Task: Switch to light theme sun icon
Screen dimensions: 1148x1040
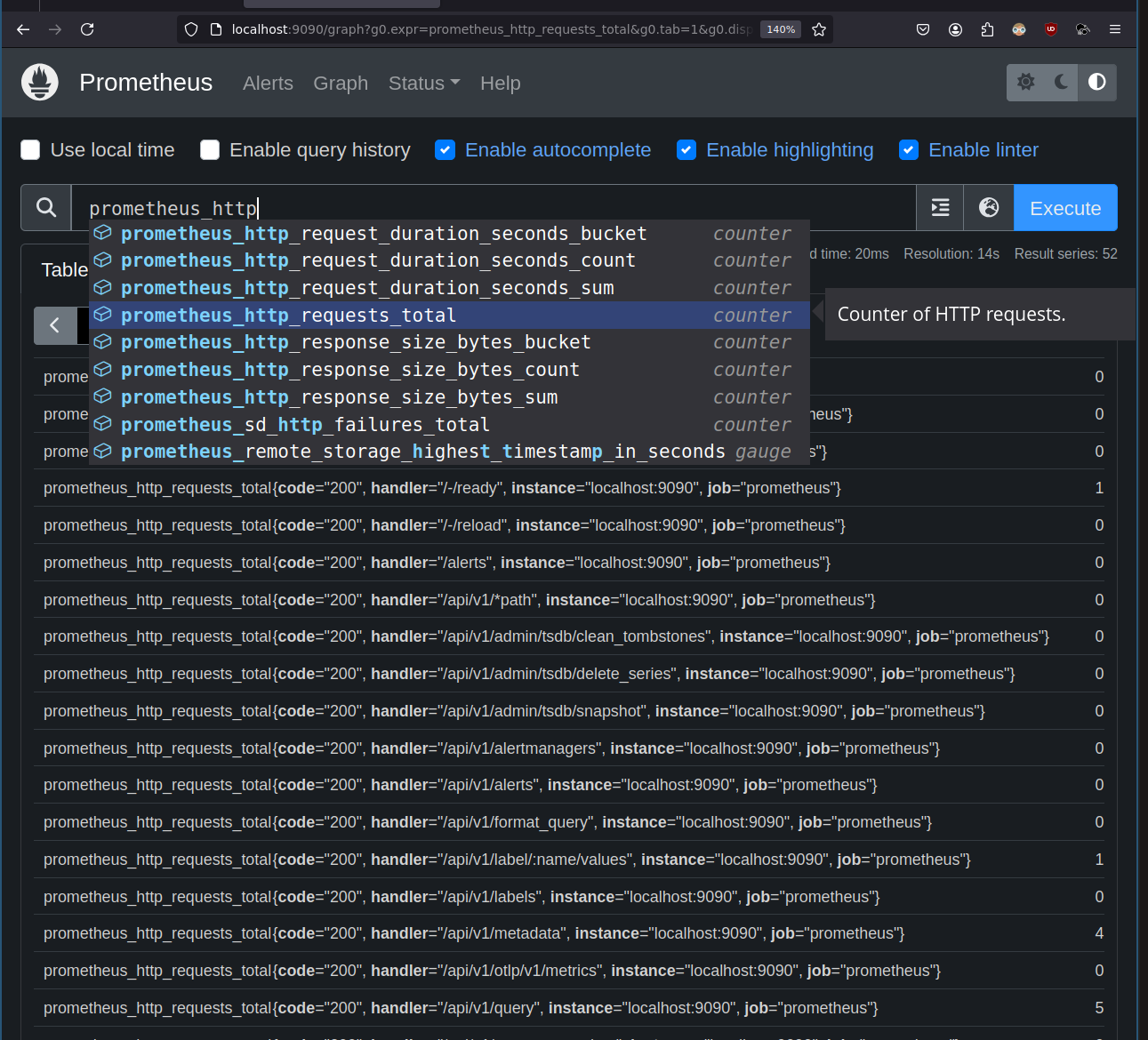Action: point(1025,83)
